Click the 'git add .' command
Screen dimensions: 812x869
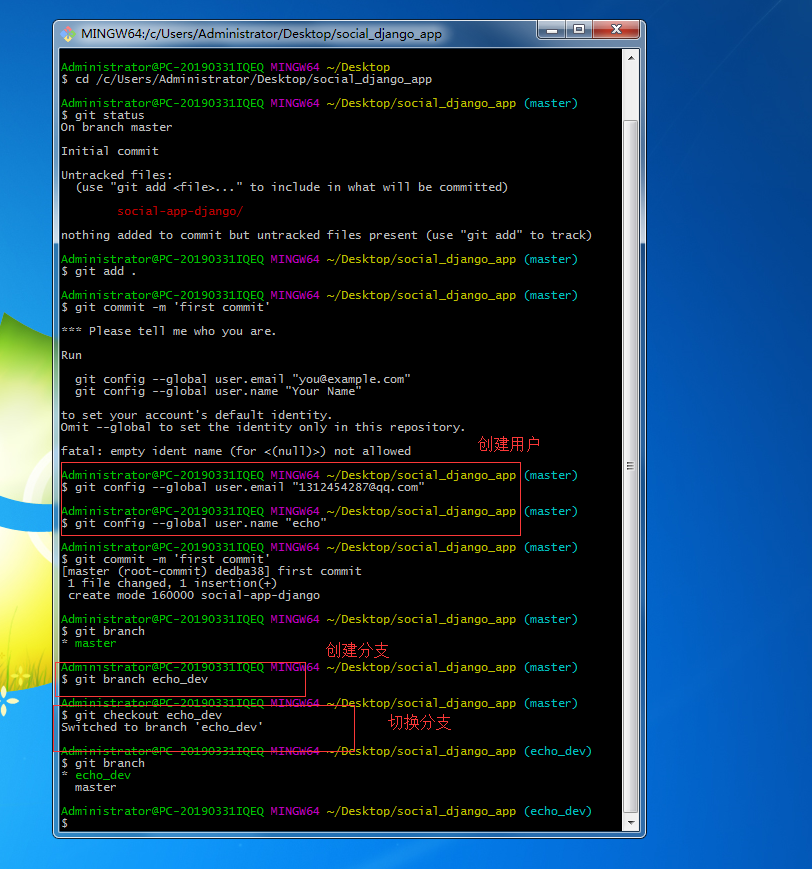click(99, 272)
